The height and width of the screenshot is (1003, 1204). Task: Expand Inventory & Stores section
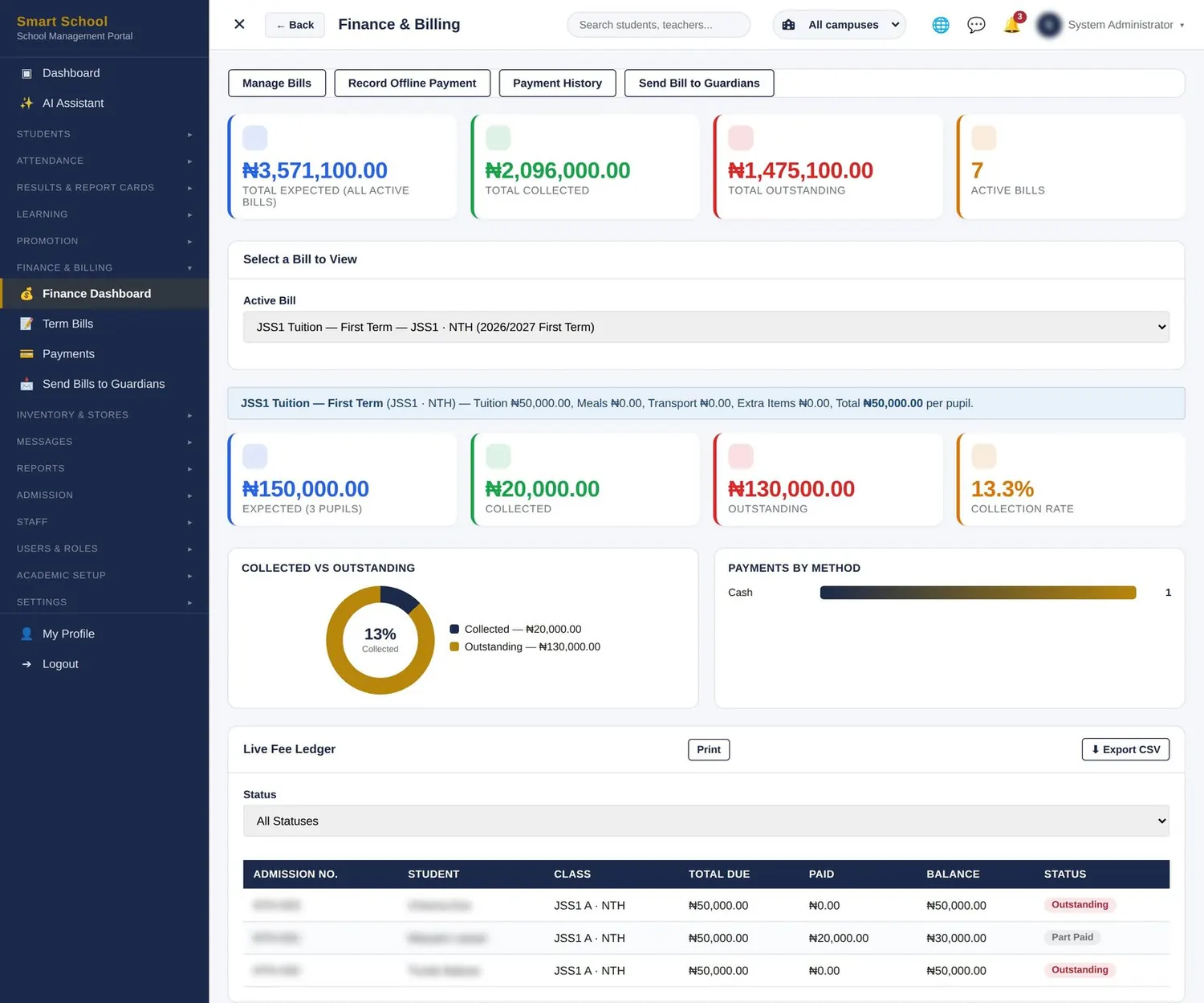(104, 414)
